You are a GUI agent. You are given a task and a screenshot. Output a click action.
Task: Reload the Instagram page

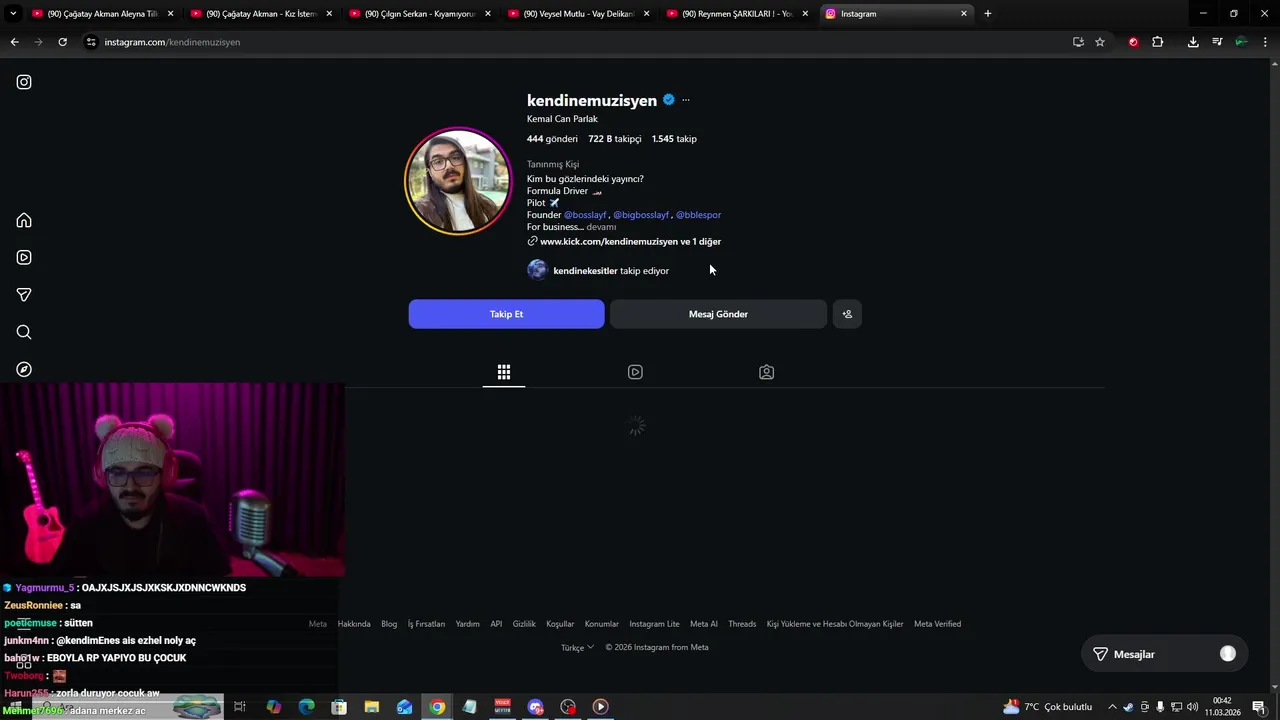(x=62, y=42)
